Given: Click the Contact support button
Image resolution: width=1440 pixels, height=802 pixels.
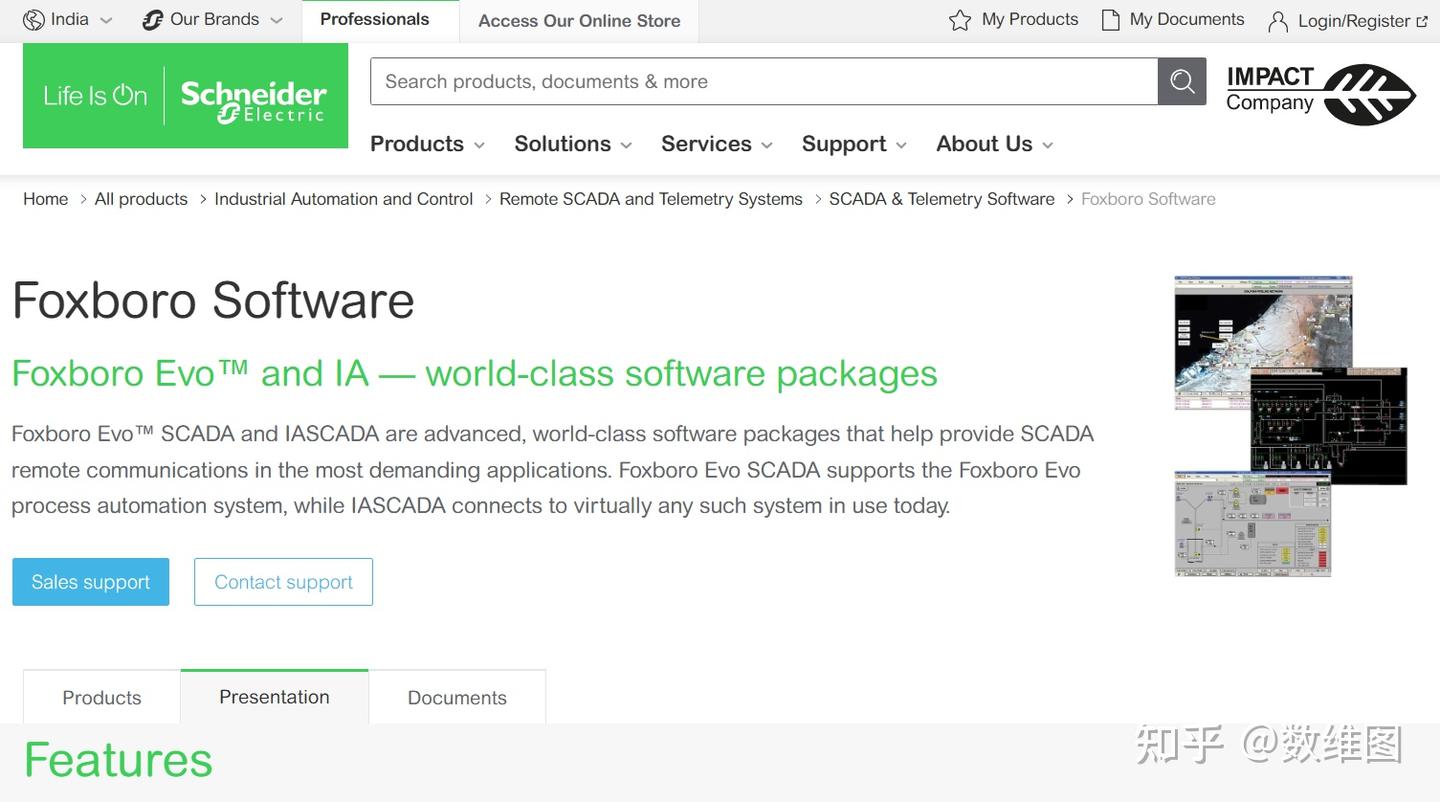Looking at the screenshot, I should pos(283,582).
